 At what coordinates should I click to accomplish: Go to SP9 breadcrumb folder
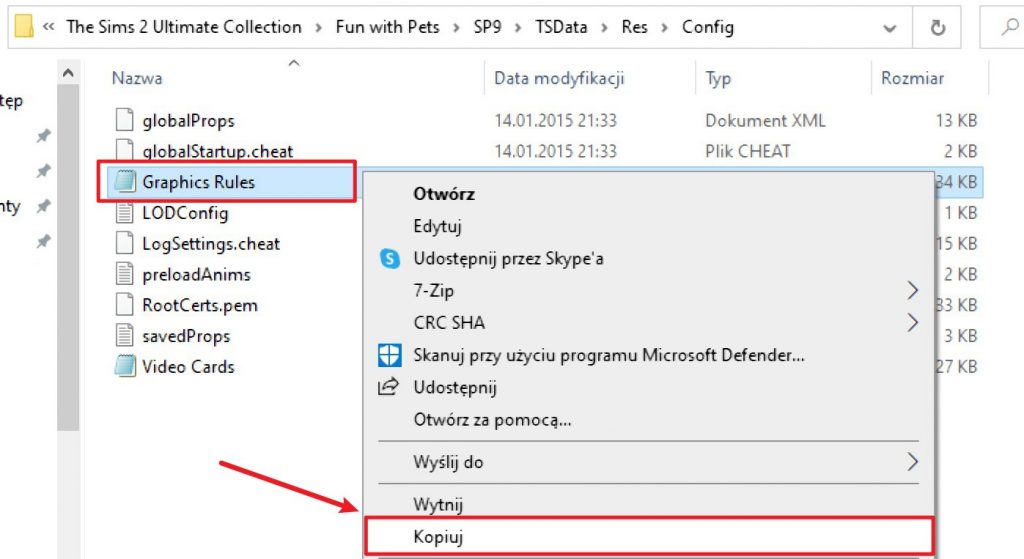[487, 27]
